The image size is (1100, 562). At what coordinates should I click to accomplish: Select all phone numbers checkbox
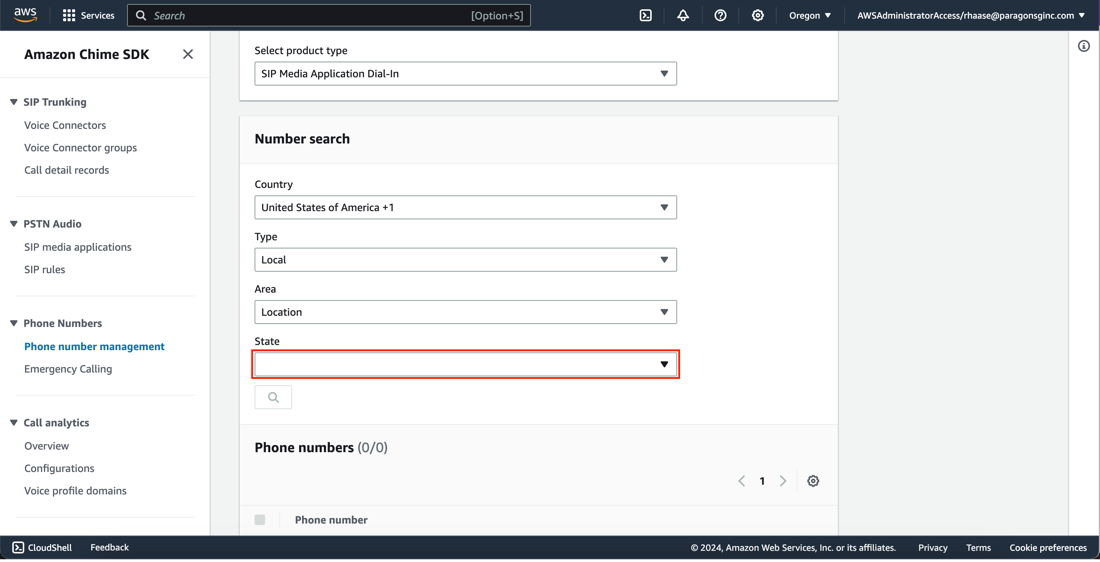260,520
